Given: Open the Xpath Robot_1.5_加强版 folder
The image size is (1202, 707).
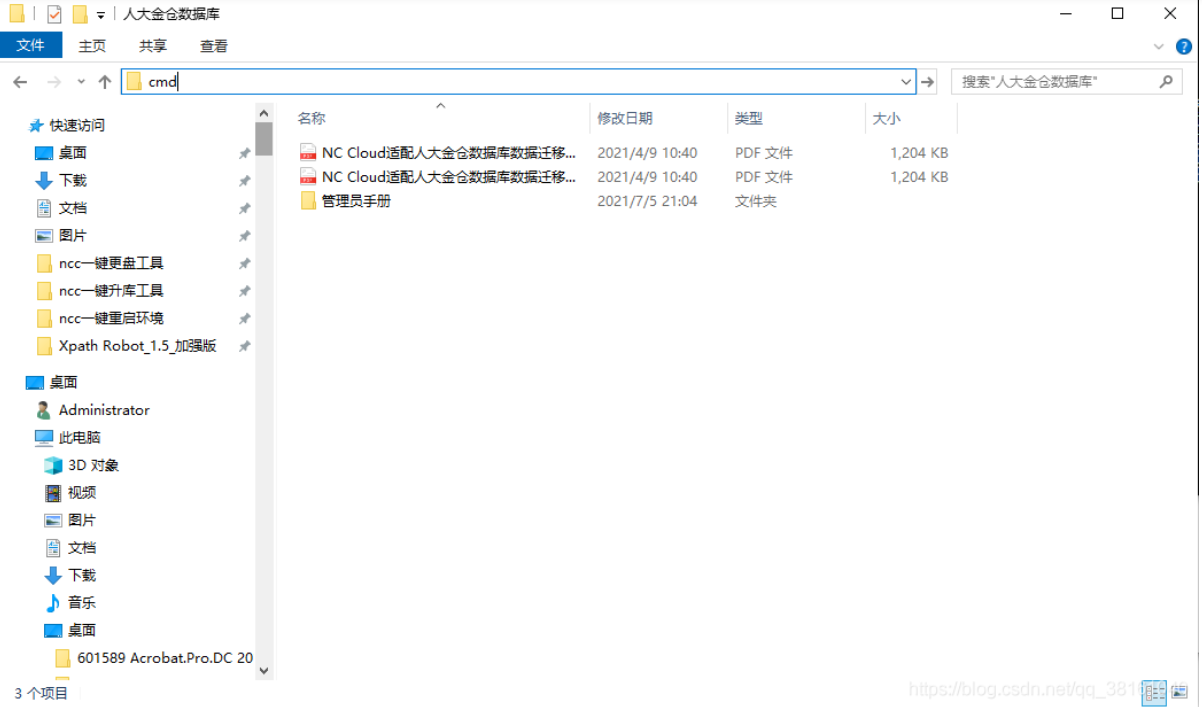Looking at the screenshot, I should tap(137, 346).
